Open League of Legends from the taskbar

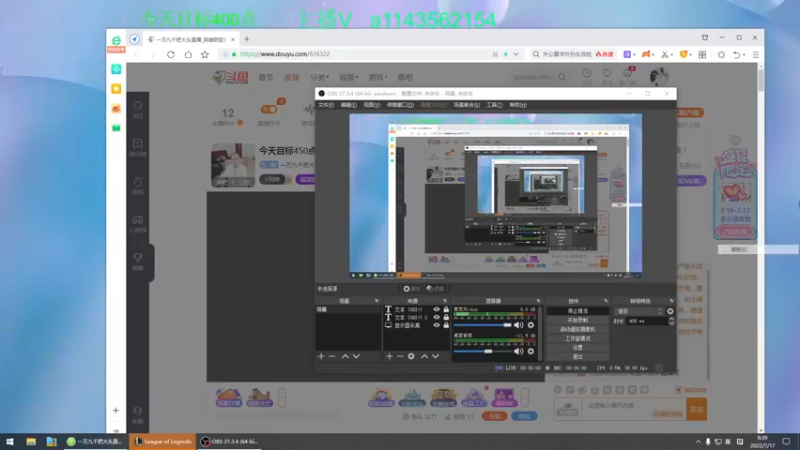point(163,441)
